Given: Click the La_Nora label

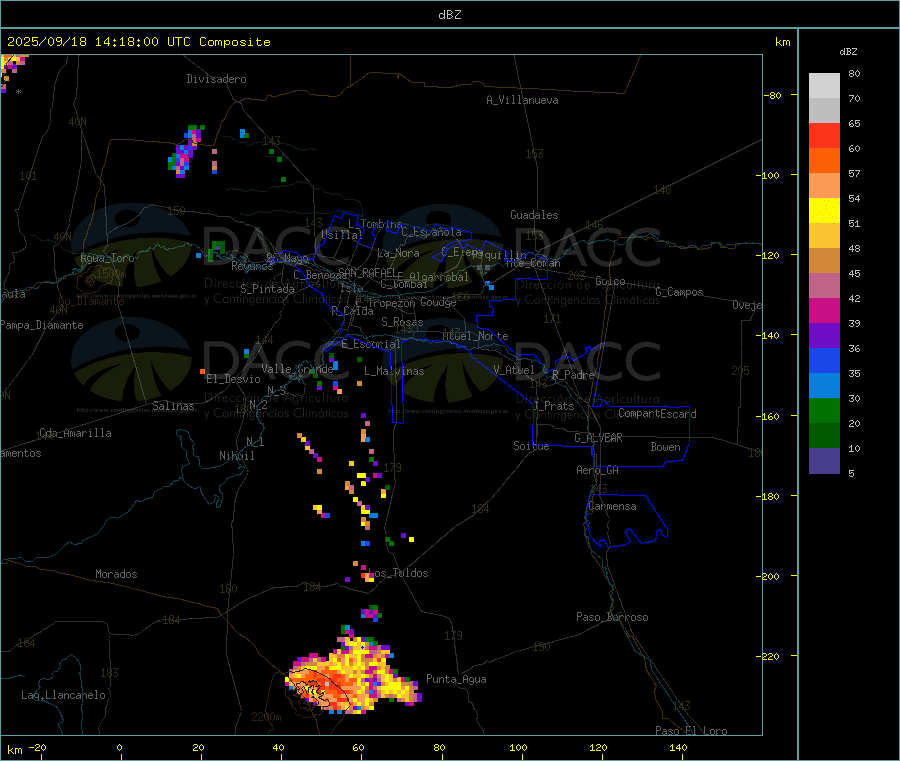Looking at the screenshot, I should click(x=398, y=253).
